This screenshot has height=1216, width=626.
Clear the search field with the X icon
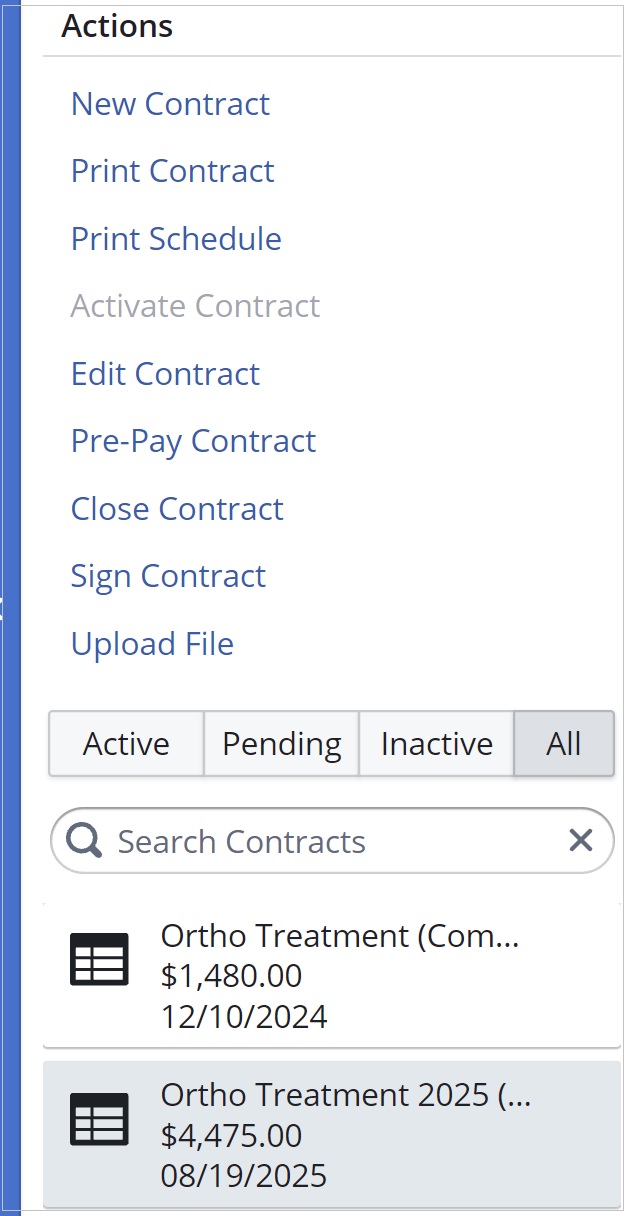point(581,840)
